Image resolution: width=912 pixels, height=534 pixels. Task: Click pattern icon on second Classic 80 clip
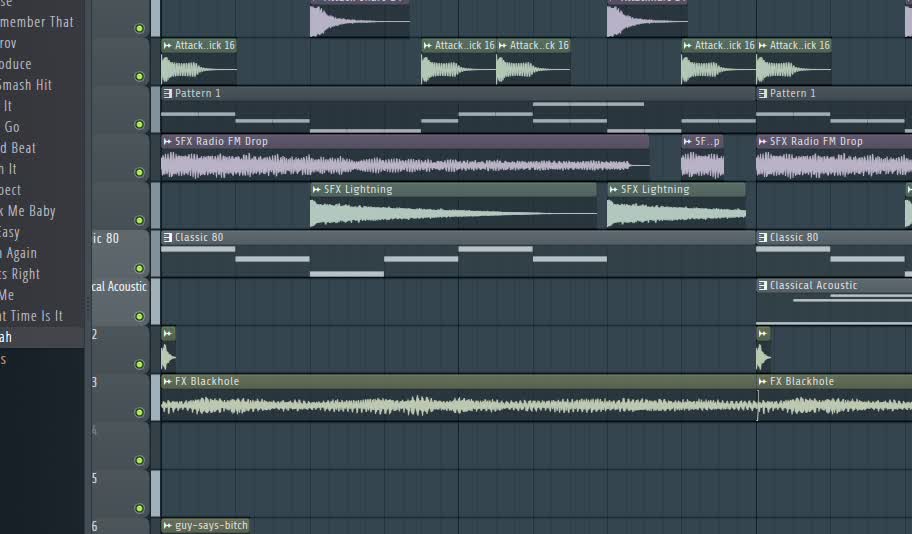[763, 237]
